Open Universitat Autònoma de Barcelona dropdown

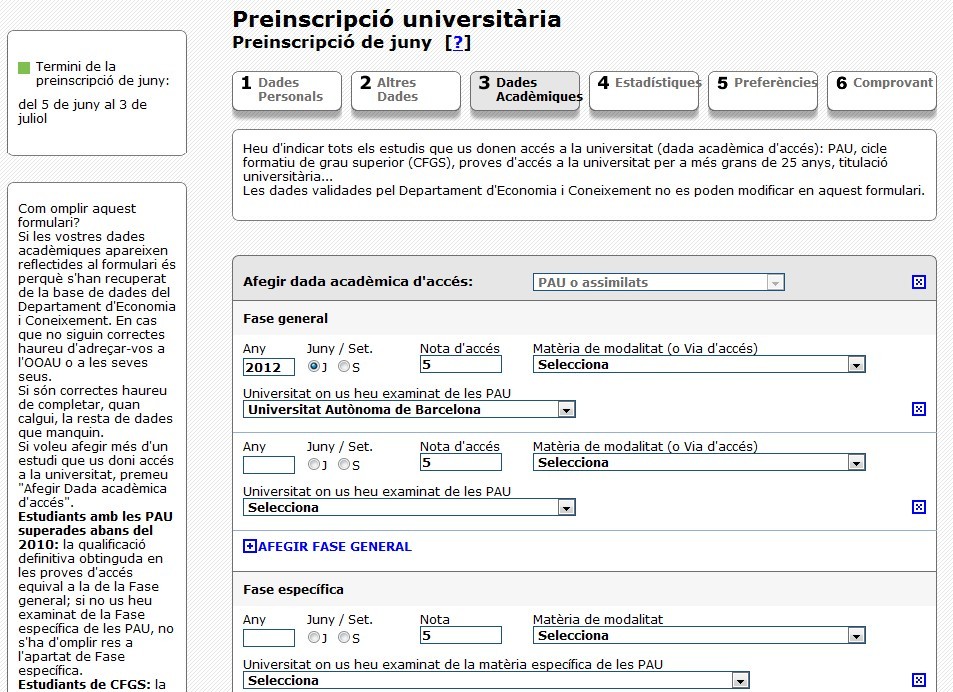tap(566, 410)
